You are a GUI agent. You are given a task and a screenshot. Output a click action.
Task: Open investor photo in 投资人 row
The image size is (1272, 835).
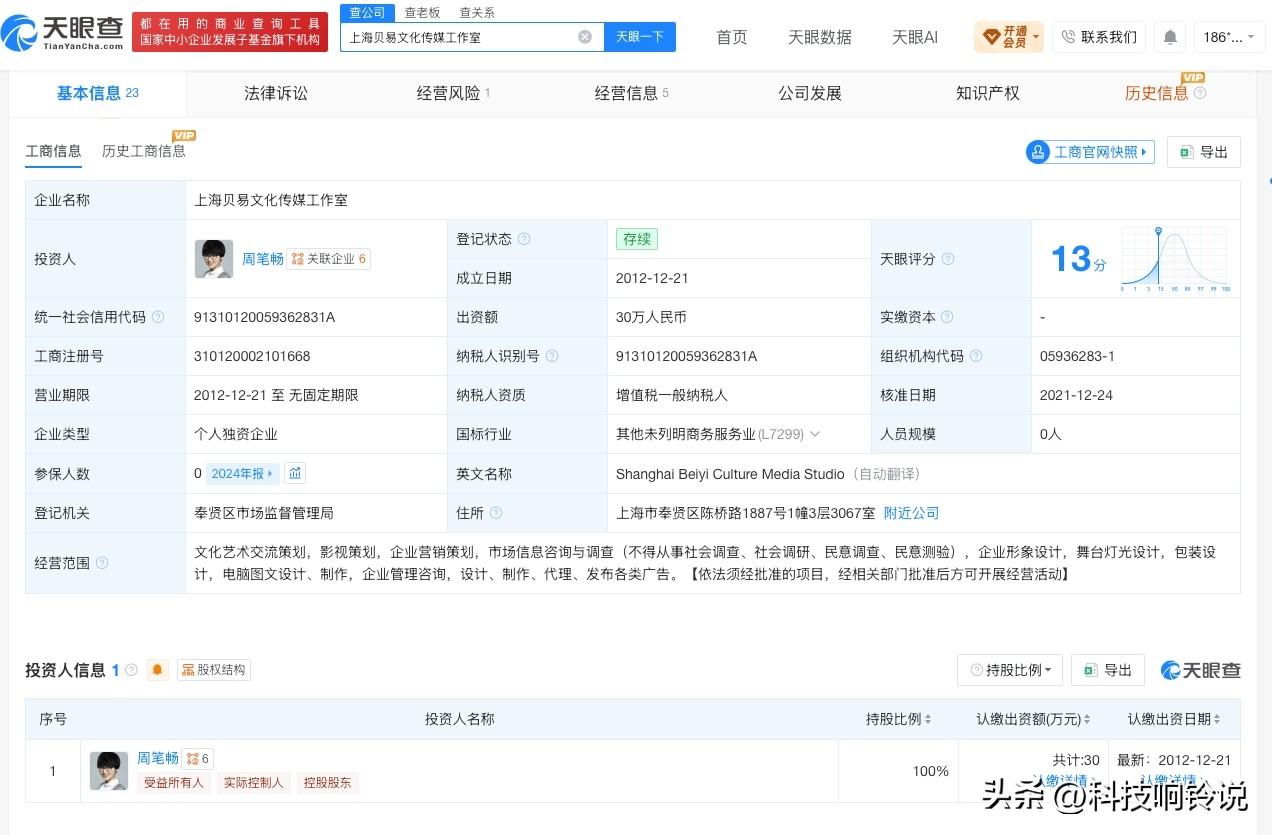click(214, 259)
